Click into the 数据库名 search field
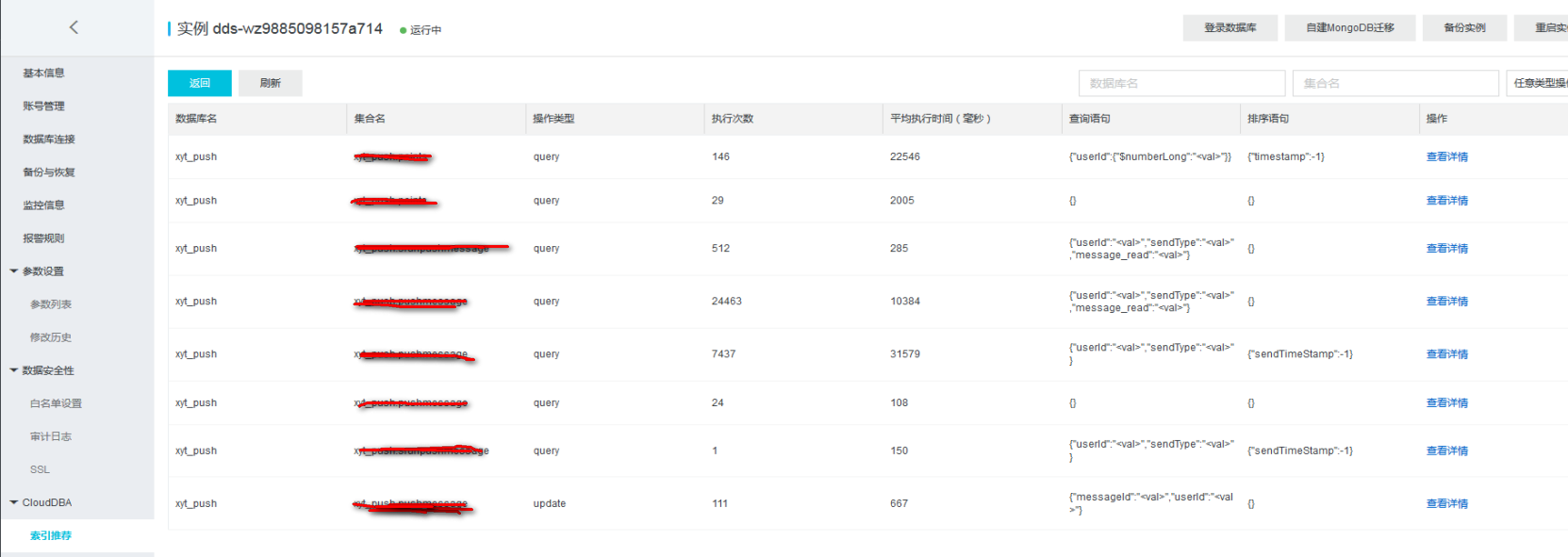 (x=1181, y=83)
